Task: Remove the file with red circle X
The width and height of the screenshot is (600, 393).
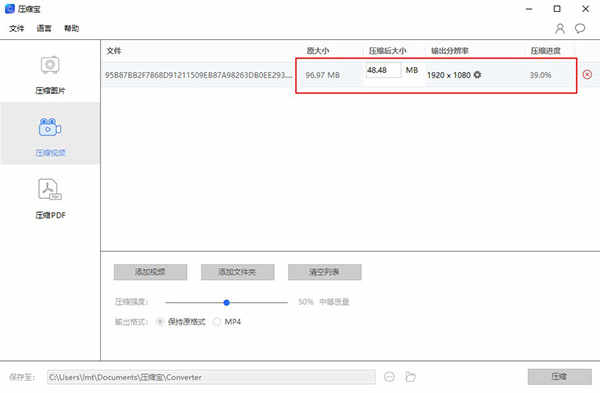Action: click(x=587, y=75)
